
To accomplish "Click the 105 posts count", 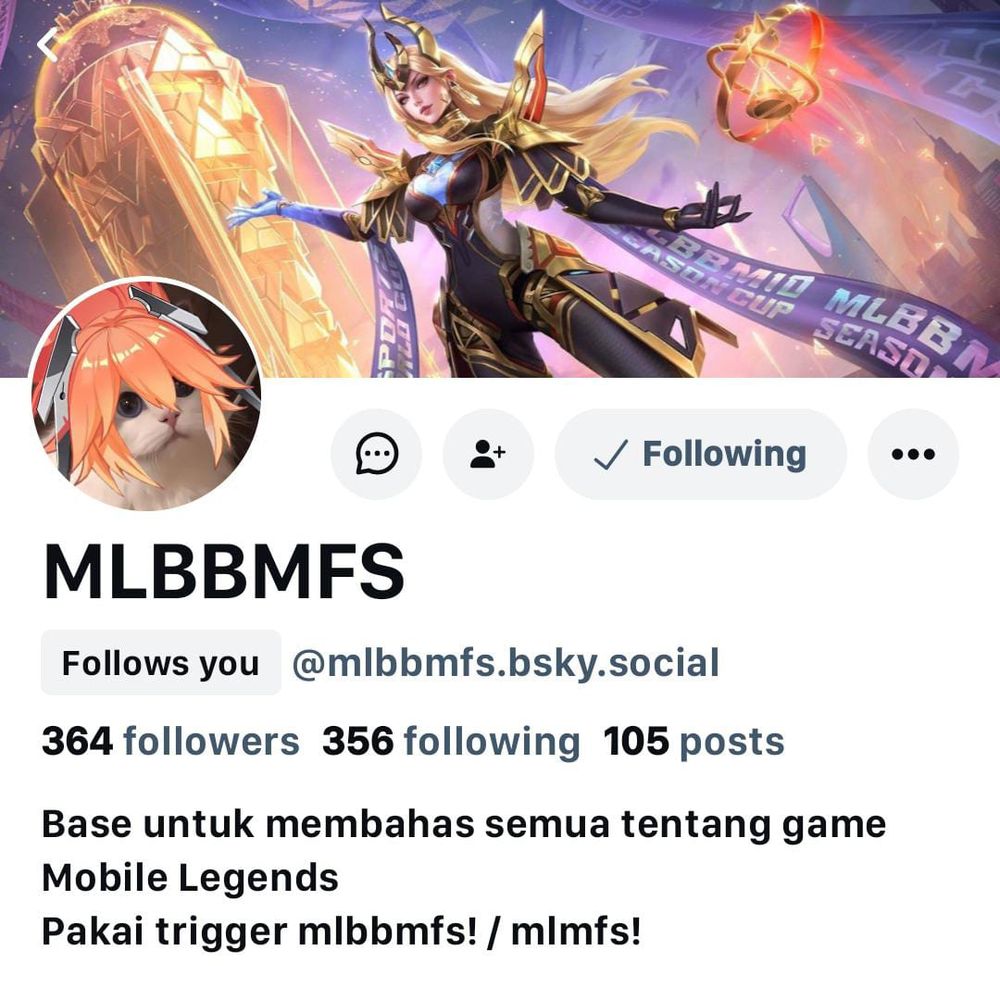I will click(x=694, y=741).
